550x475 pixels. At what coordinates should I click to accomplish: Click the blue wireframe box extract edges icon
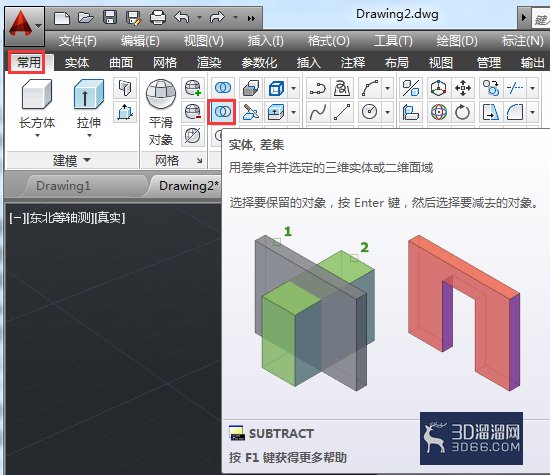pos(276,88)
